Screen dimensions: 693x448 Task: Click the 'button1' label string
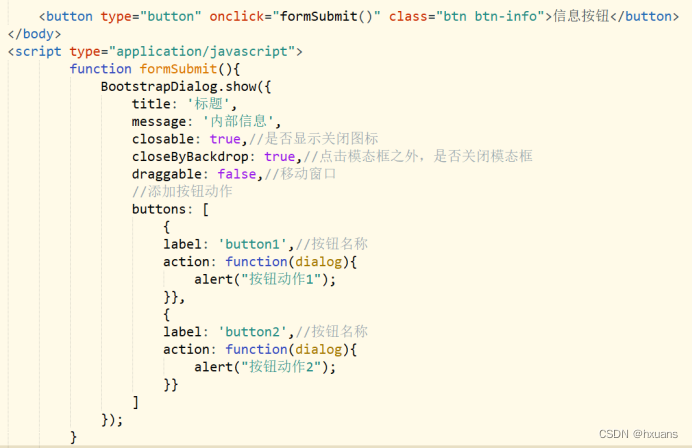click(252, 244)
